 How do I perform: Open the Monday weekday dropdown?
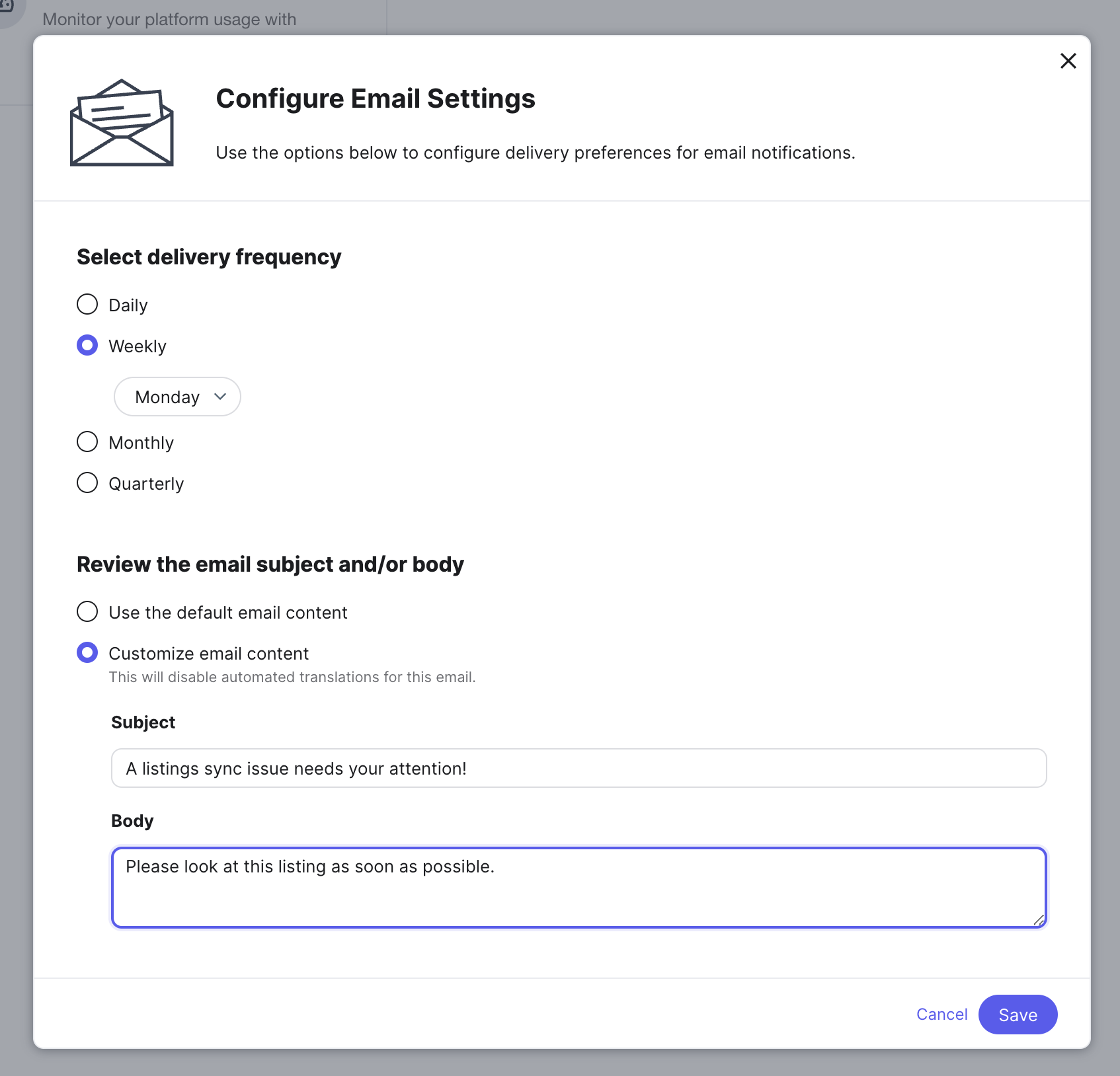click(177, 397)
